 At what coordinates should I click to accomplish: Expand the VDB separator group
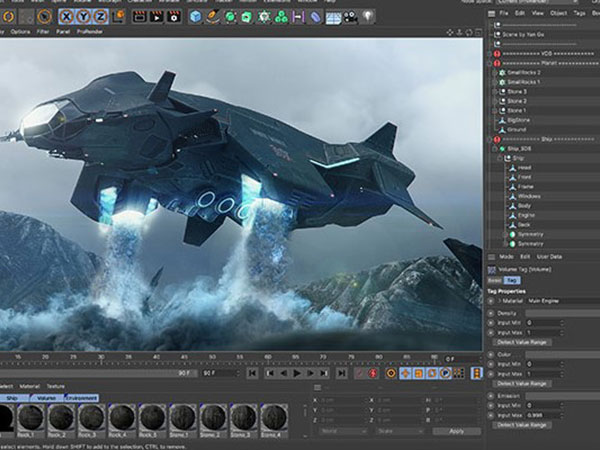click(x=490, y=54)
